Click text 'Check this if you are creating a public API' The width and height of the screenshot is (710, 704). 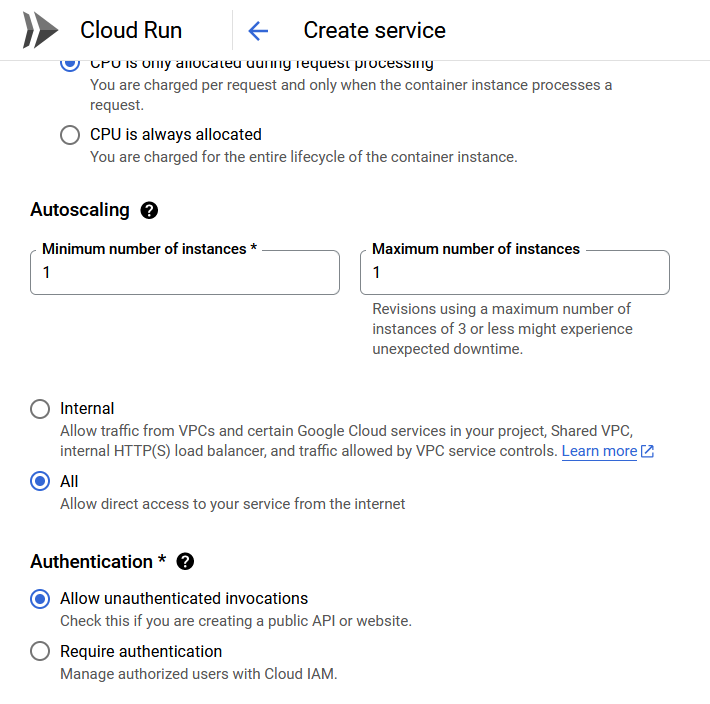(198, 621)
